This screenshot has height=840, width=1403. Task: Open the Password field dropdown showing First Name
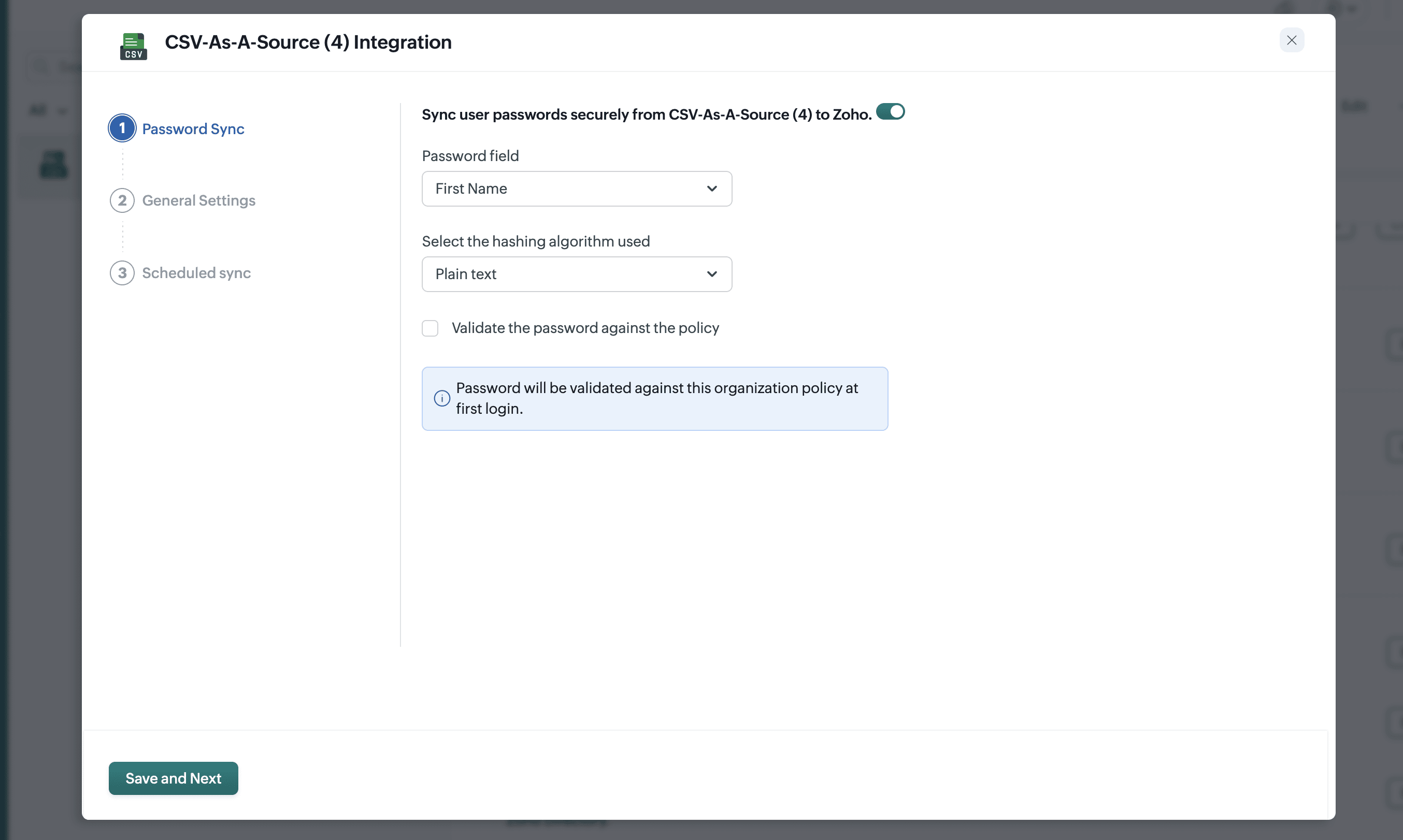576,189
